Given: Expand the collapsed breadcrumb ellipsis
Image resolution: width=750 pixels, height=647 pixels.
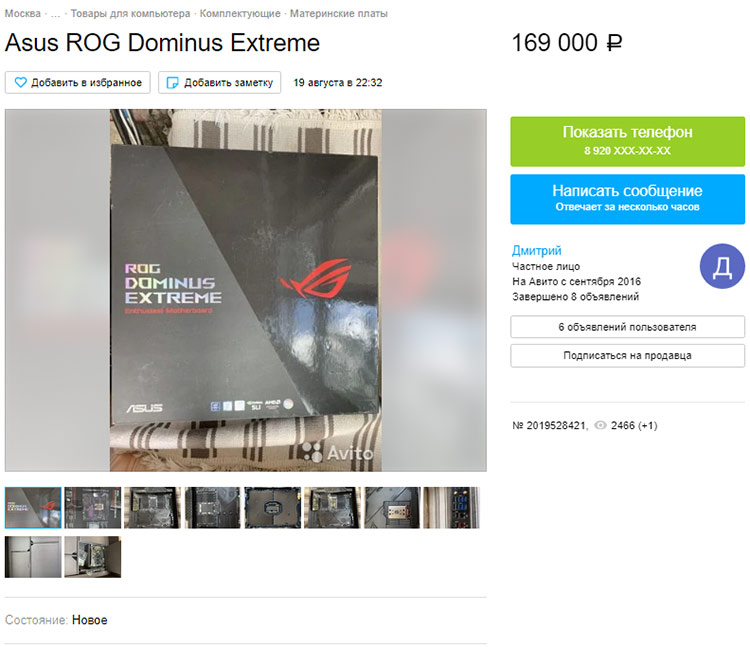Looking at the screenshot, I should tap(55, 13).
